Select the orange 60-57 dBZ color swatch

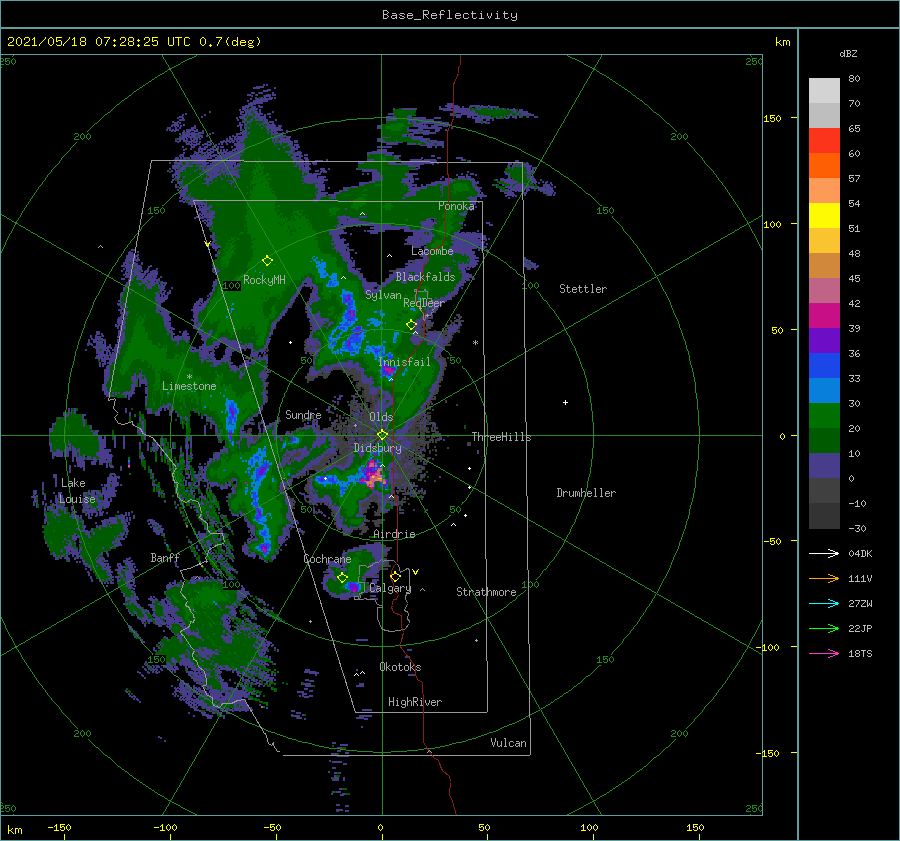point(824,166)
